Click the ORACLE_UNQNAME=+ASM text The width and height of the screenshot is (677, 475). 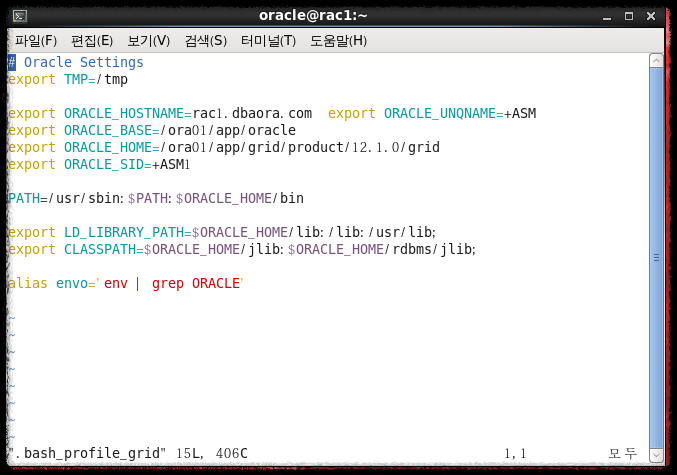pyautogui.click(x=460, y=113)
